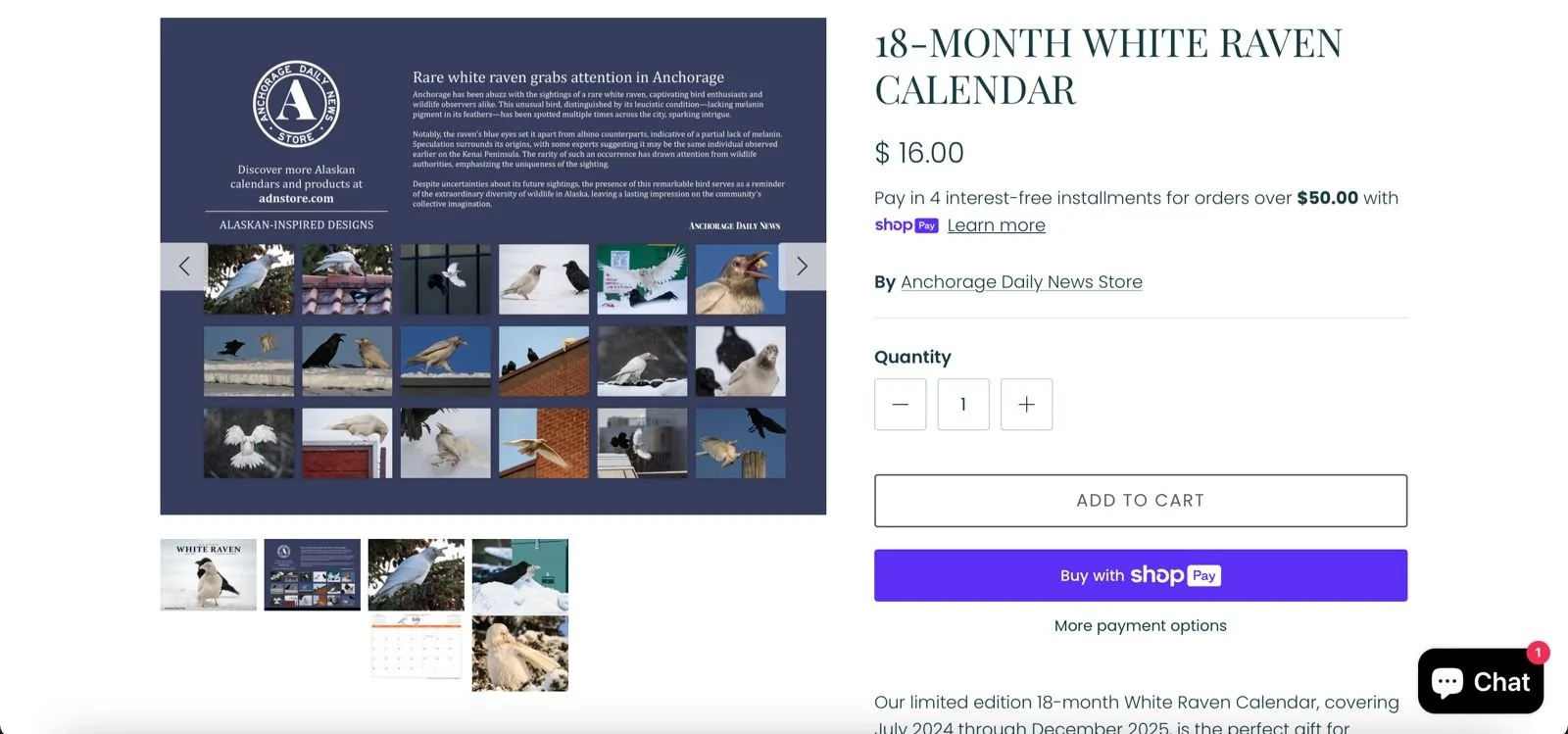This screenshot has height=734, width=1568.
Task: Select the White Raven cover thumbnail
Action: [x=209, y=575]
